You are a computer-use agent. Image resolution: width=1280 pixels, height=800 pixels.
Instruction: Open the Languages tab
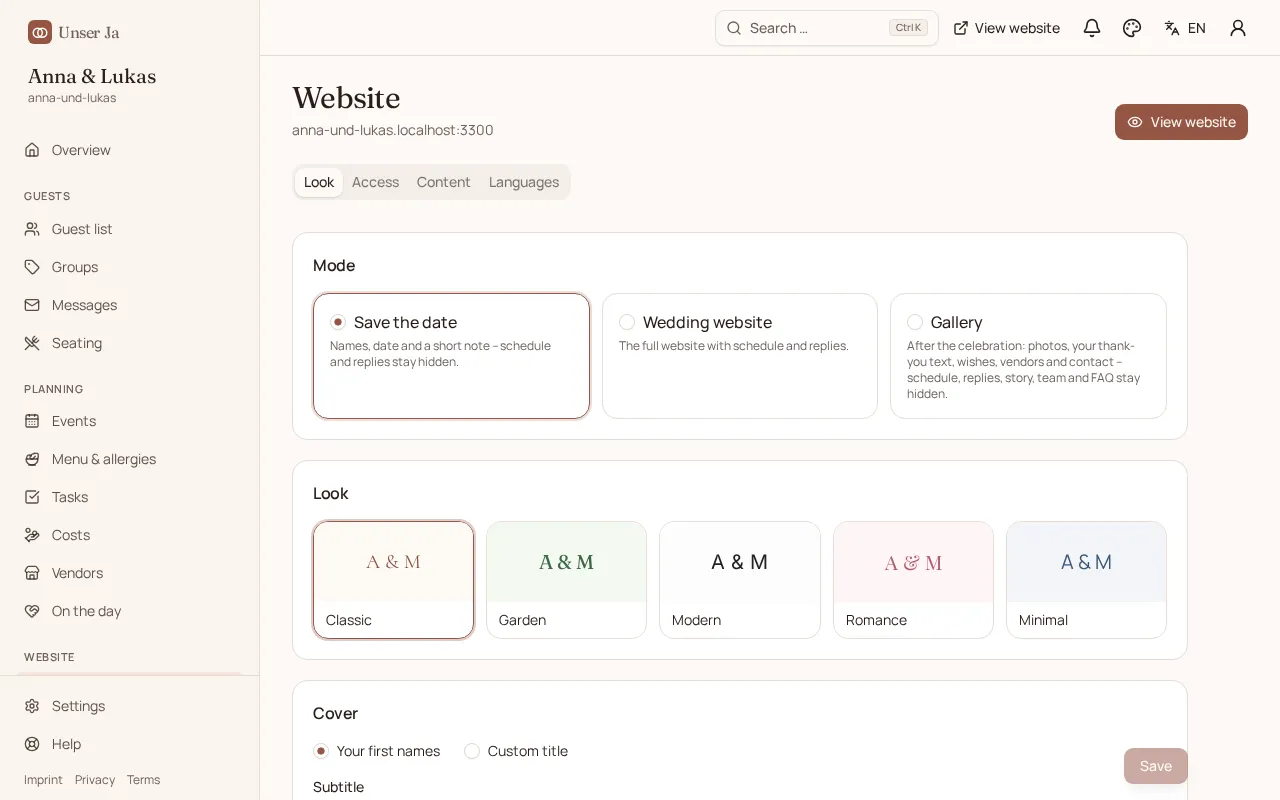524,182
